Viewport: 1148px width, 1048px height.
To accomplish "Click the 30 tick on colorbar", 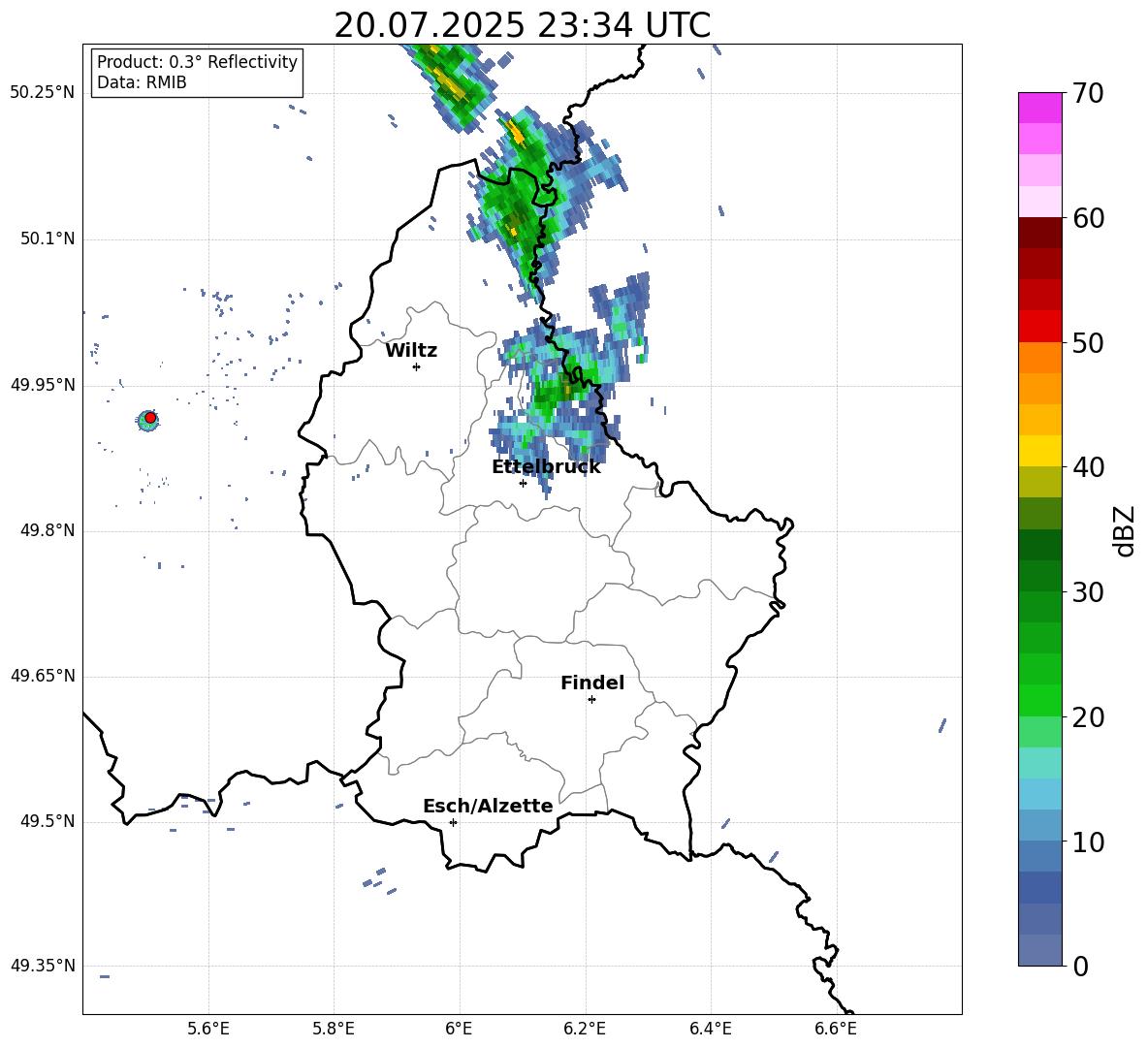I will [1087, 592].
